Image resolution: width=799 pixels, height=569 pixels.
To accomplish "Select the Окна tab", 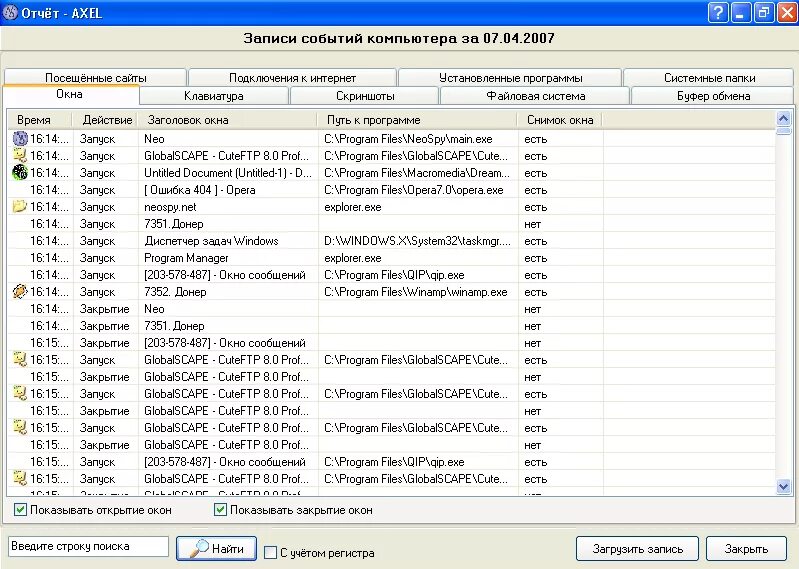I will coord(69,94).
